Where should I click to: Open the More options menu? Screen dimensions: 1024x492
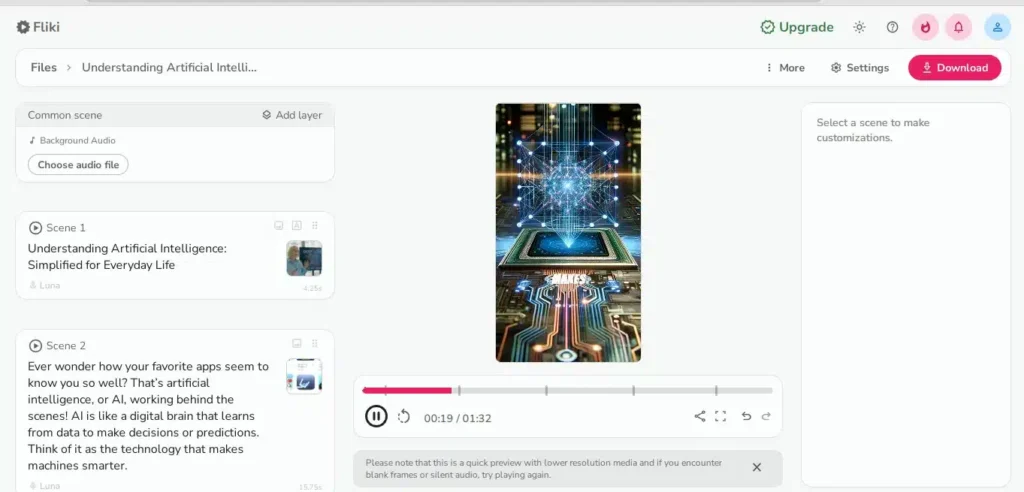[785, 68]
